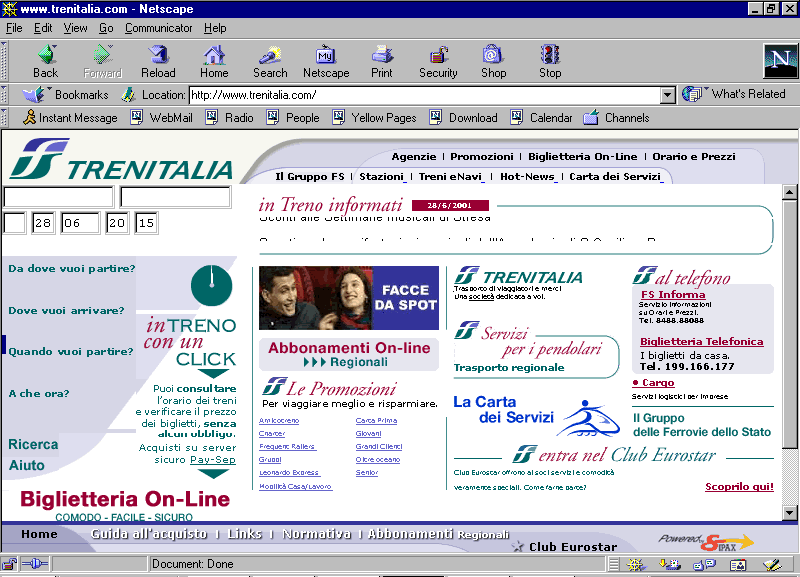Click the page scrollbar down arrow
Image resolution: width=800 pixels, height=577 pixels.
(789, 513)
